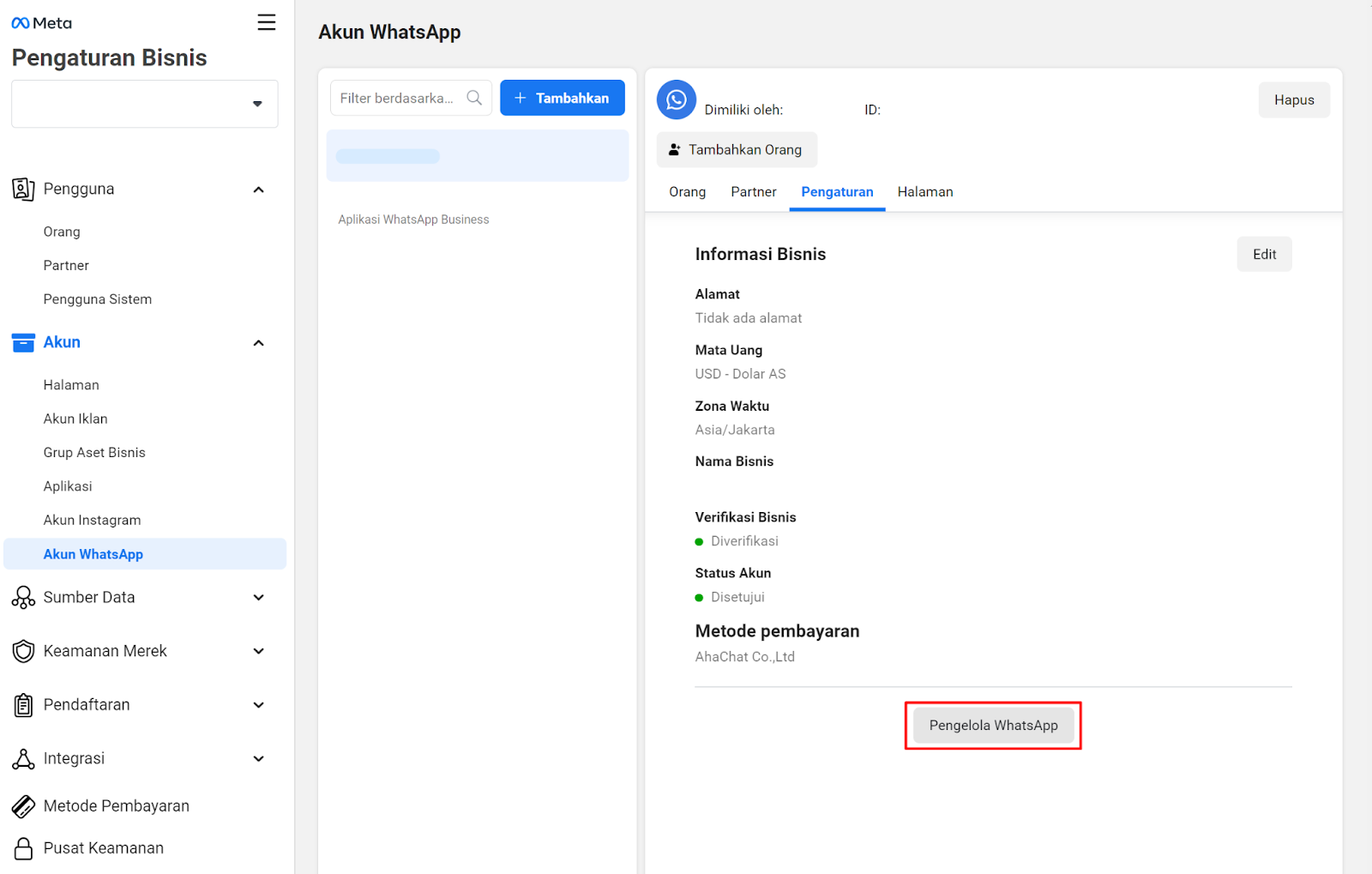This screenshot has width=1372, height=874.
Task: Click the WhatsApp account logo
Action: click(x=677, y=99)
